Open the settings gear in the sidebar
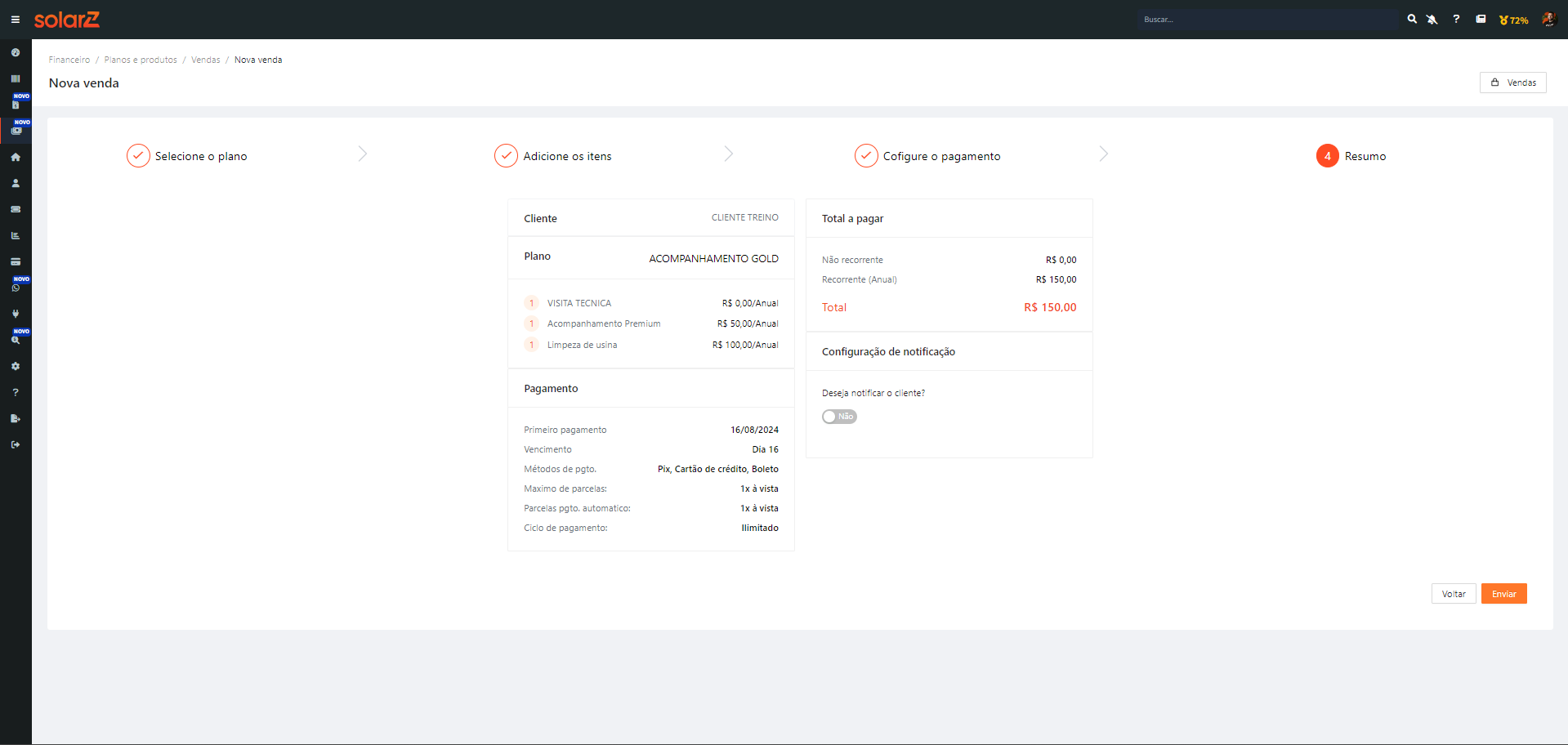Image resolution: width=1568 pixels, height=745 pixels. point(16,366)
